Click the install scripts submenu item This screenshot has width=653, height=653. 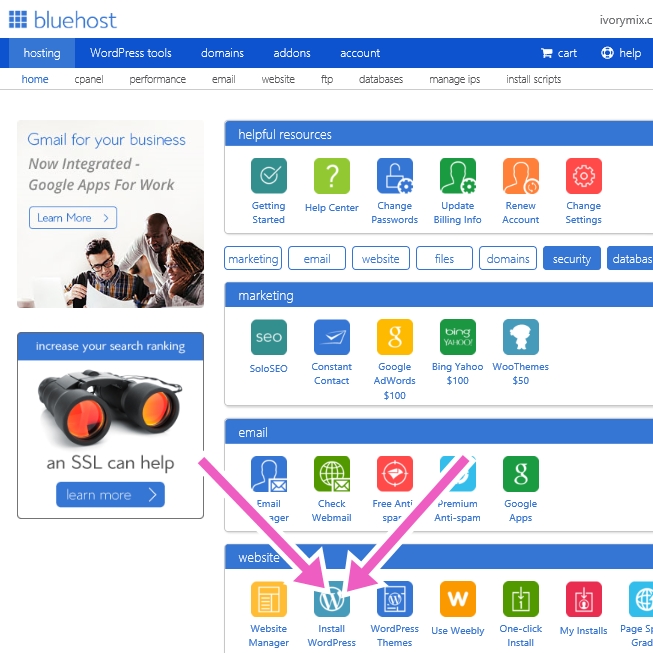click(x=533, y=79)
